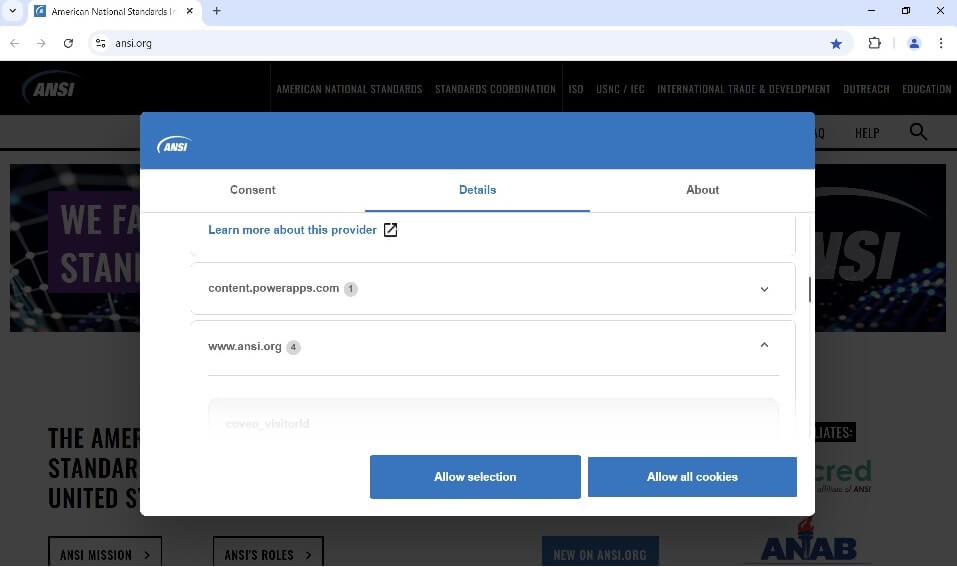Click Allow all cookies button
Viewport: 957px width, 567px height.
tap(692, 477)
